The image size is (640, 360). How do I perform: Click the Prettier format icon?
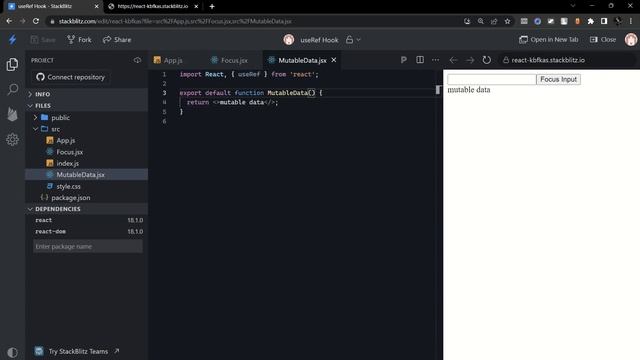(403, 60)
